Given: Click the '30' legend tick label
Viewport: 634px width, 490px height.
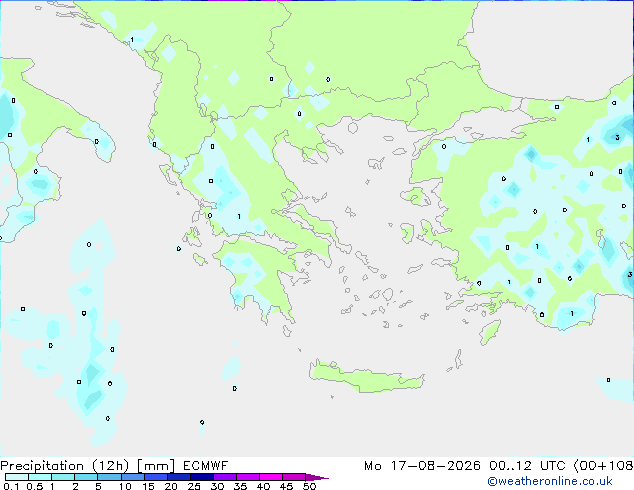Looking at the screenshot, I should pos(217,486).
